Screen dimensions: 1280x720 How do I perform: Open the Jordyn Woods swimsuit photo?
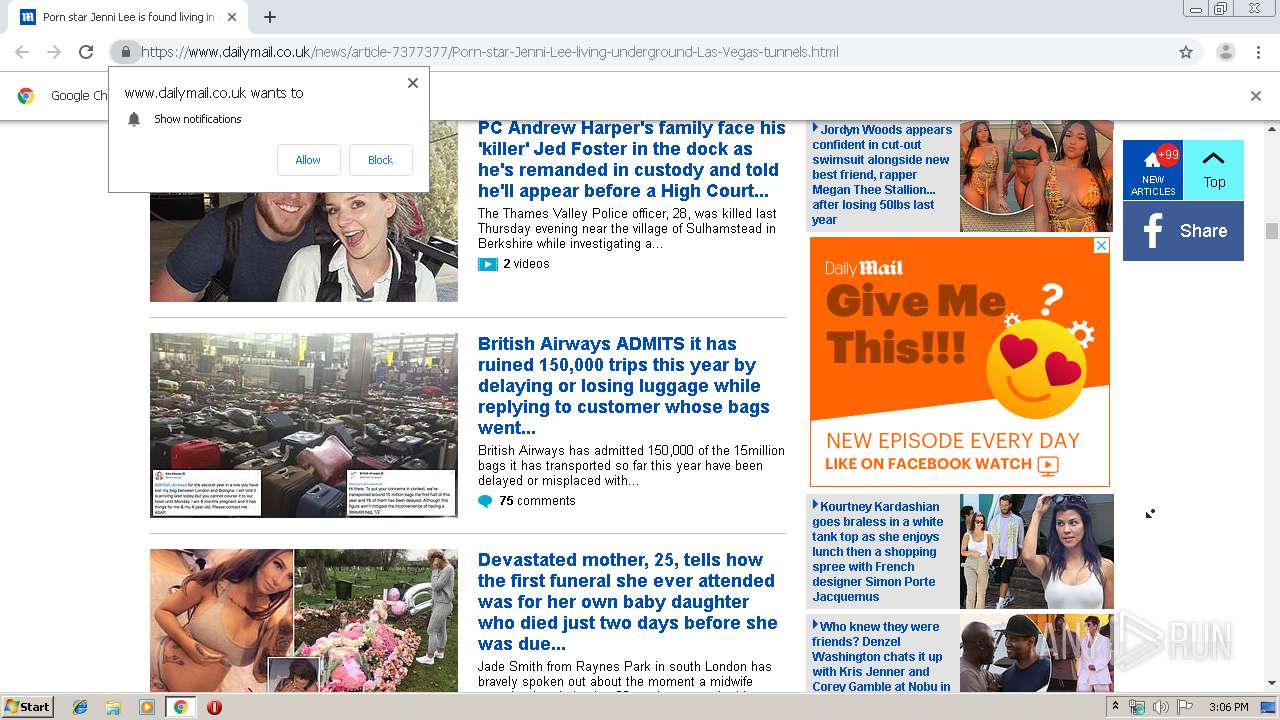[x=1036, y=176]
